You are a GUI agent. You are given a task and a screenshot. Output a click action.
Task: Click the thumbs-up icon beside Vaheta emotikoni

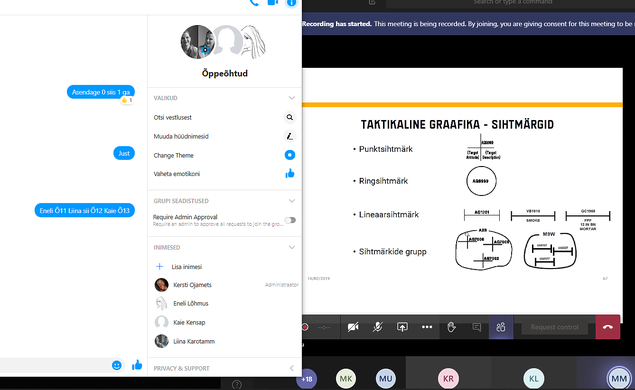[290, 174]
